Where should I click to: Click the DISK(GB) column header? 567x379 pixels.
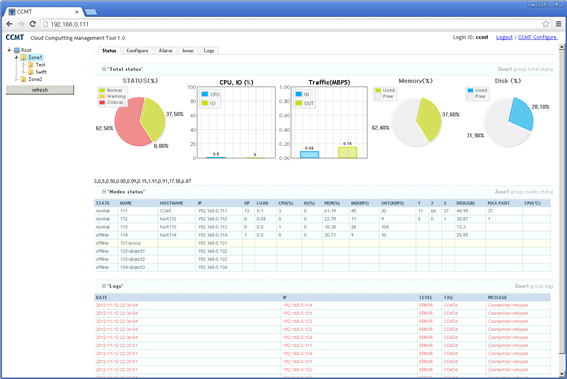[x=465, y=203]
